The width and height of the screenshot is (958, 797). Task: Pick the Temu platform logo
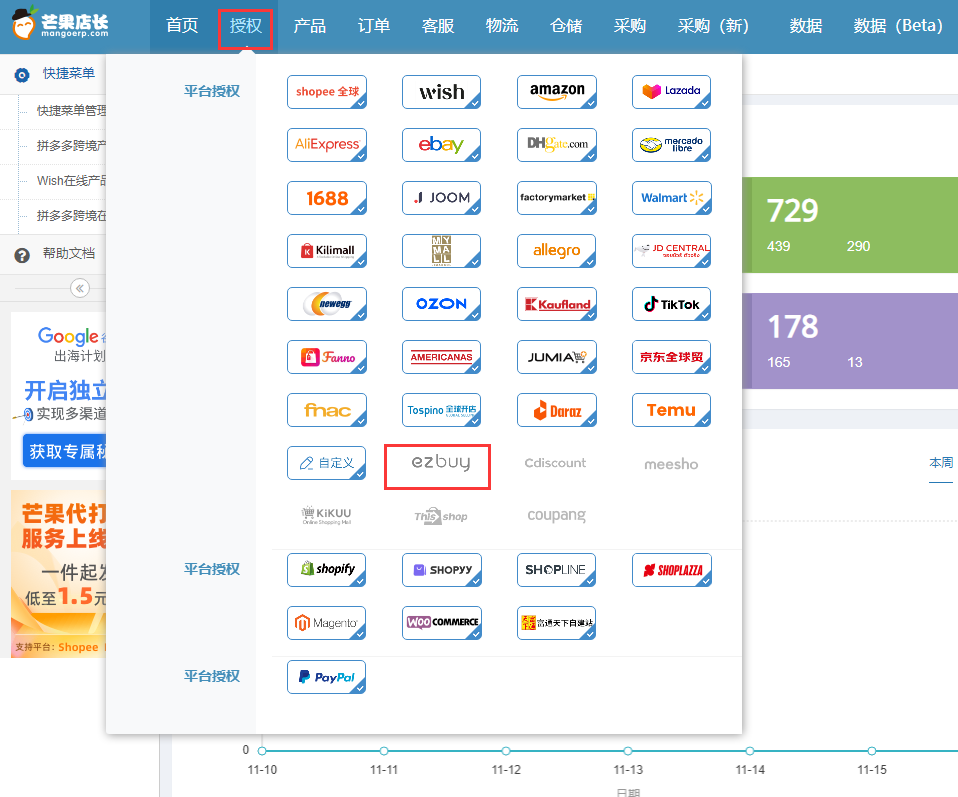(671, 410)
